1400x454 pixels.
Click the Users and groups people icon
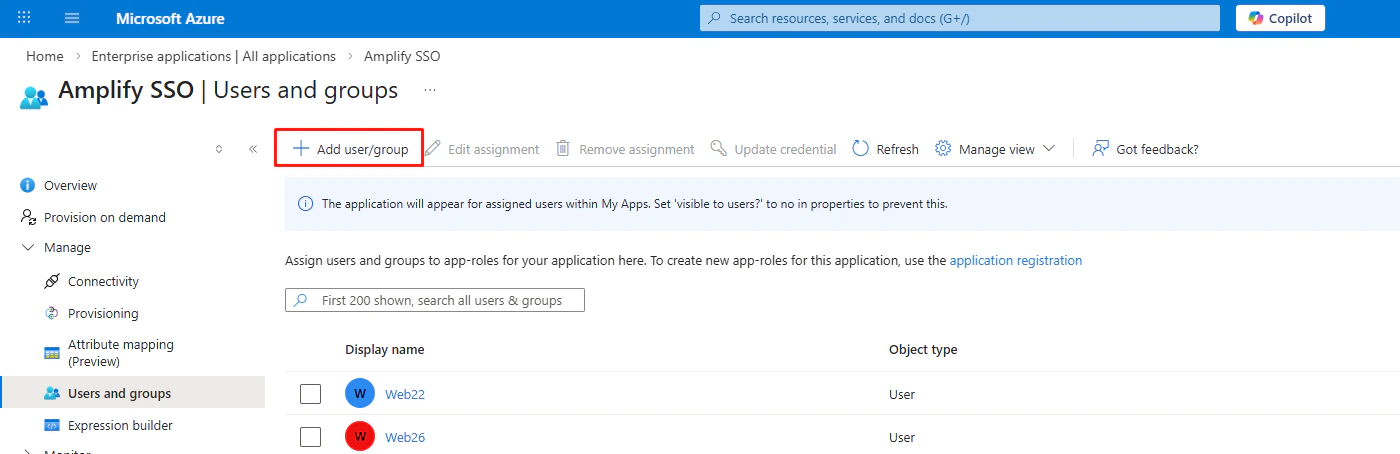52,393
